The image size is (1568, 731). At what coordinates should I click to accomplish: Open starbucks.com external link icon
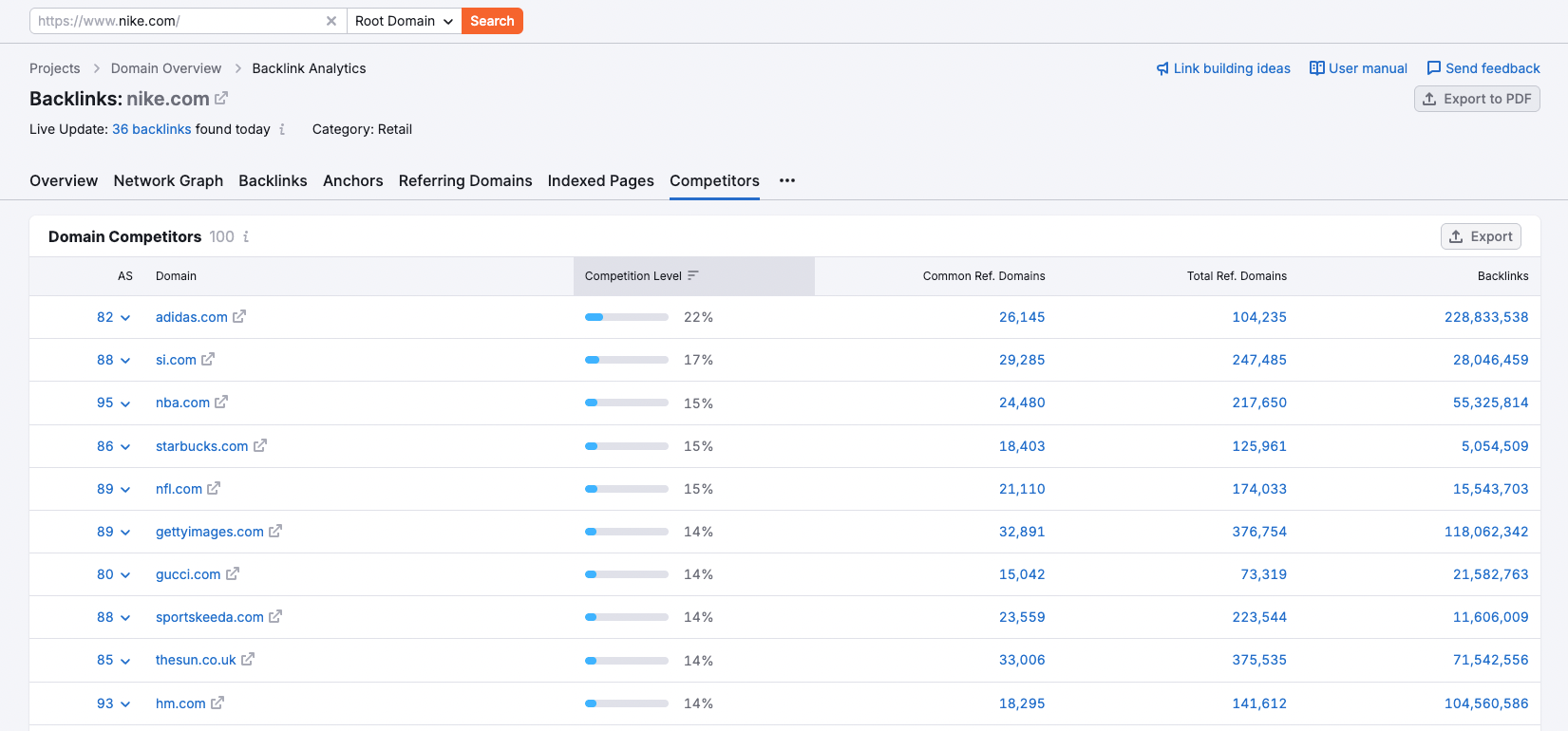point(260,445)
